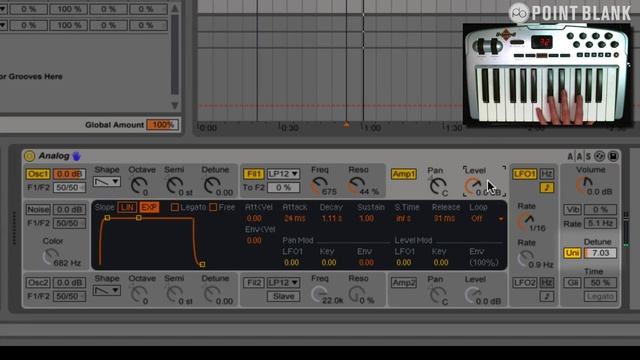The height and width of the screenshot is (360, 640).
Task: Click the S icon in Analog header
Action: (x=588, y=156)
